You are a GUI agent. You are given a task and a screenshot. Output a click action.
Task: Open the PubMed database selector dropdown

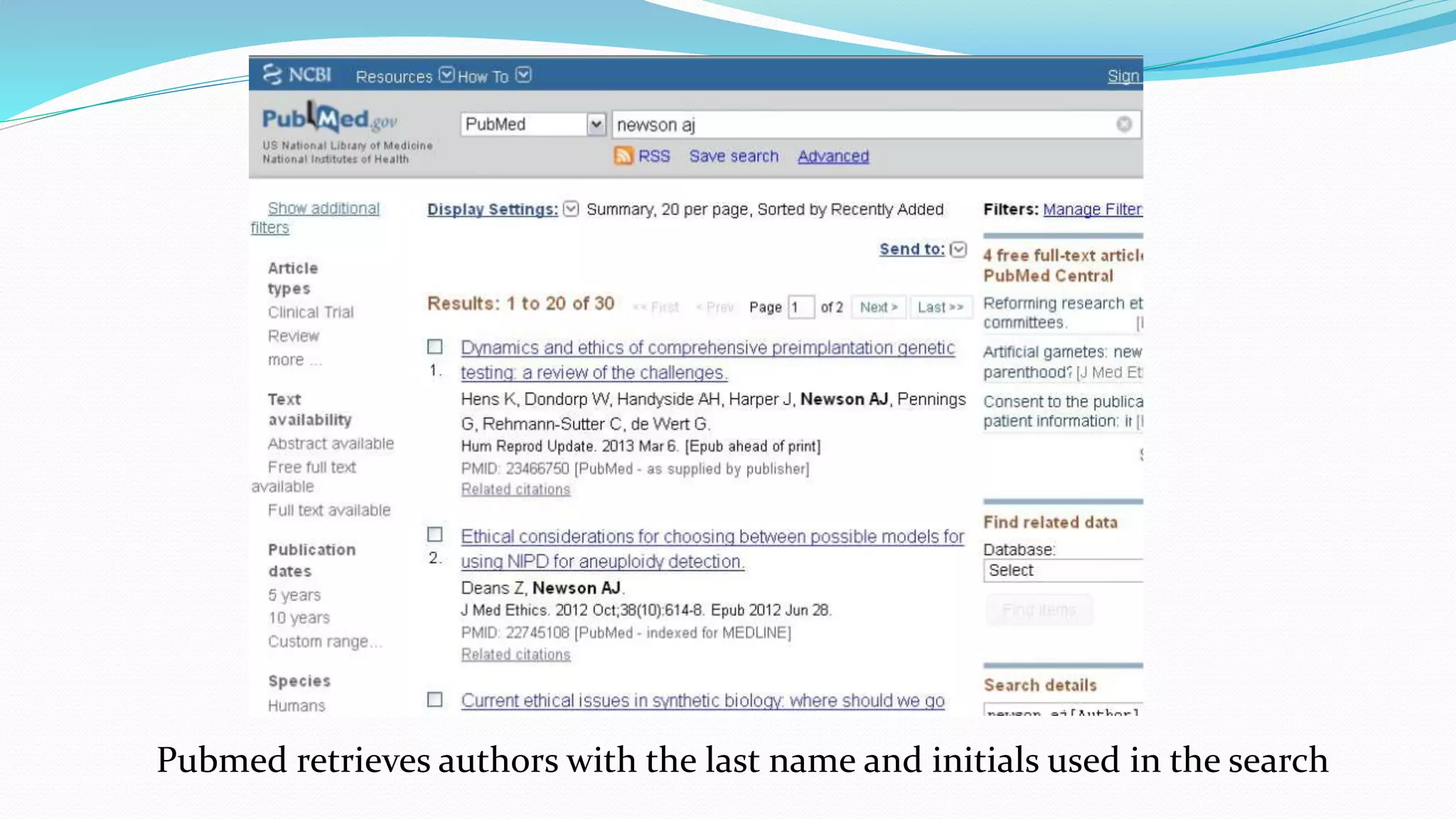pyautogui.click(x=532, y=124)
